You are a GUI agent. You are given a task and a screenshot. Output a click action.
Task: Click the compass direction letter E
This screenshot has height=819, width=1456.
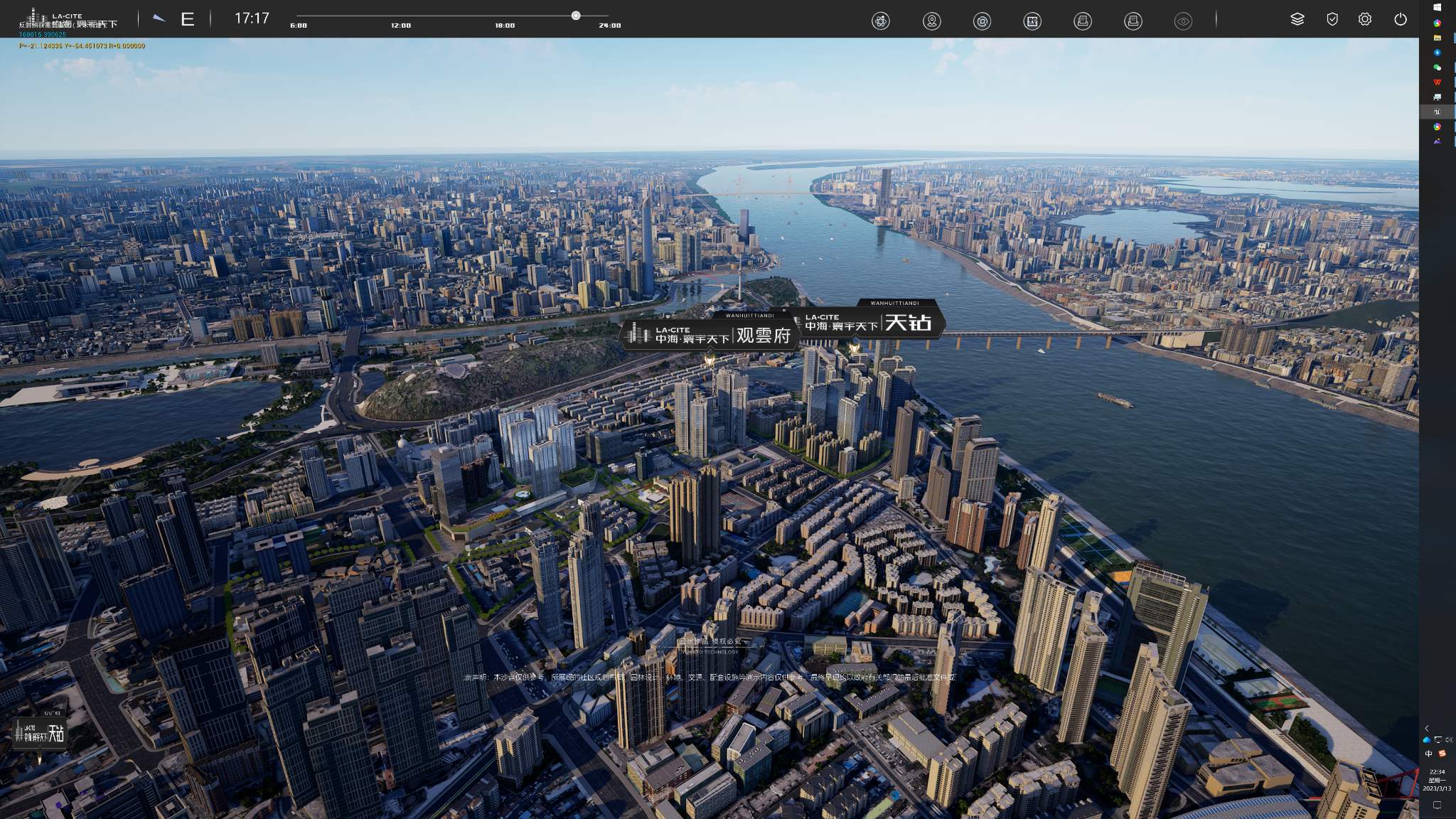click(x=188, y=19)
